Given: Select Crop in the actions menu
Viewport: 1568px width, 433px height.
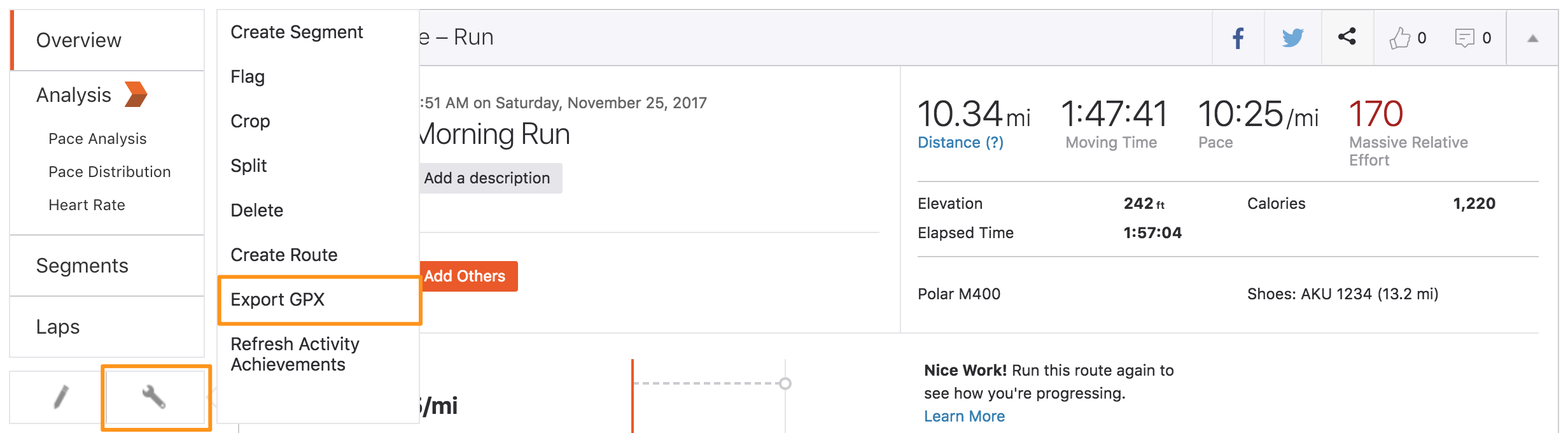Looking at the screenshot, I should coord(250,121).
